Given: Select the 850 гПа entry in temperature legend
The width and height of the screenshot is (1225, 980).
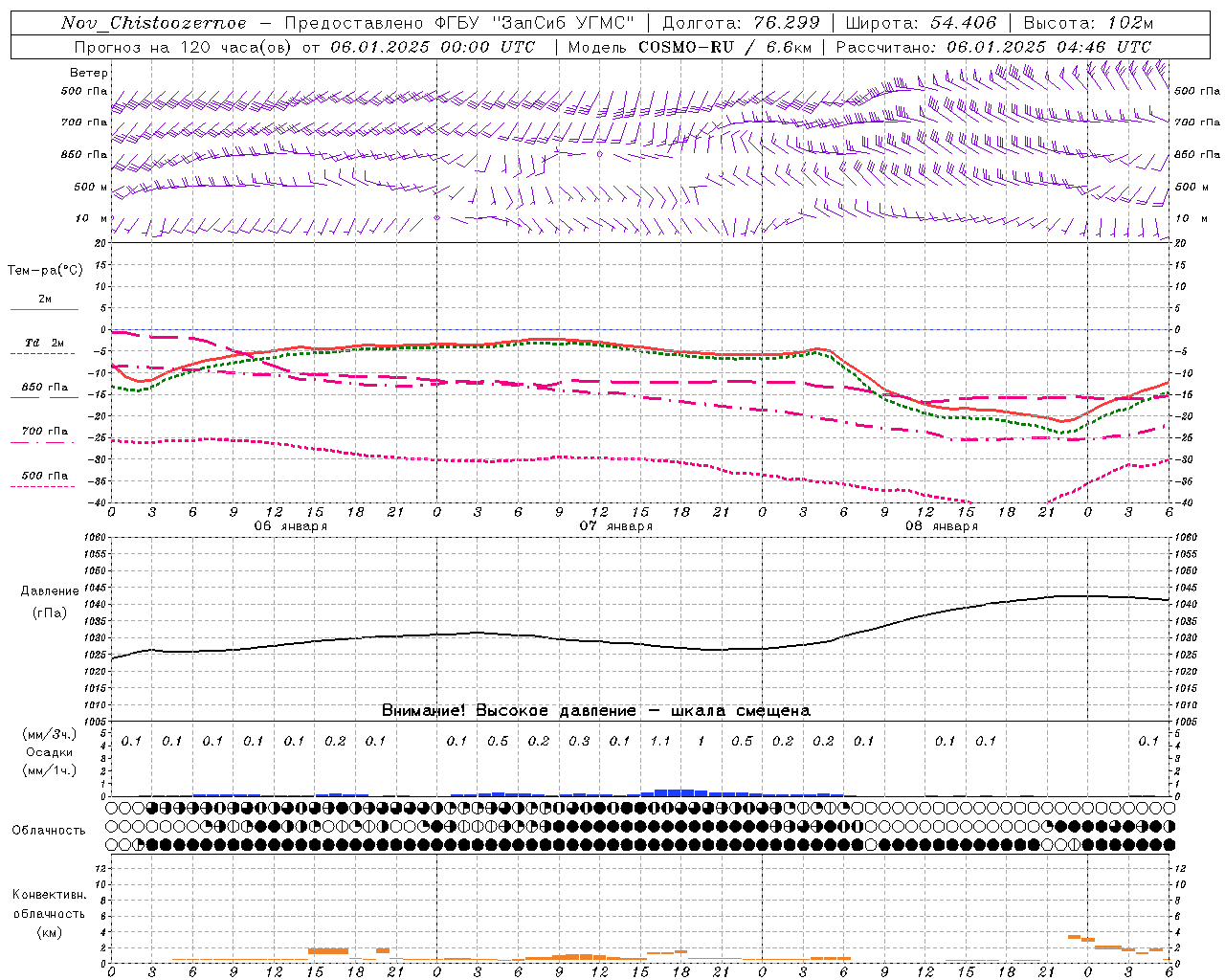Looking at the screenshot, I should point(44,388).
